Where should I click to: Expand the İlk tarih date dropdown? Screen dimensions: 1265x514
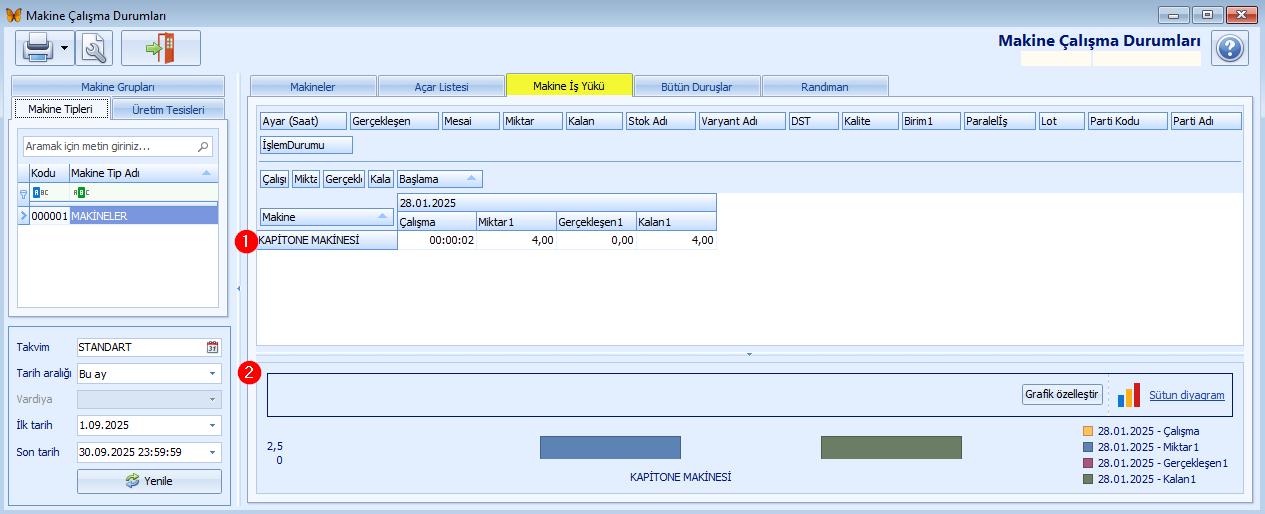coord(212,425)
